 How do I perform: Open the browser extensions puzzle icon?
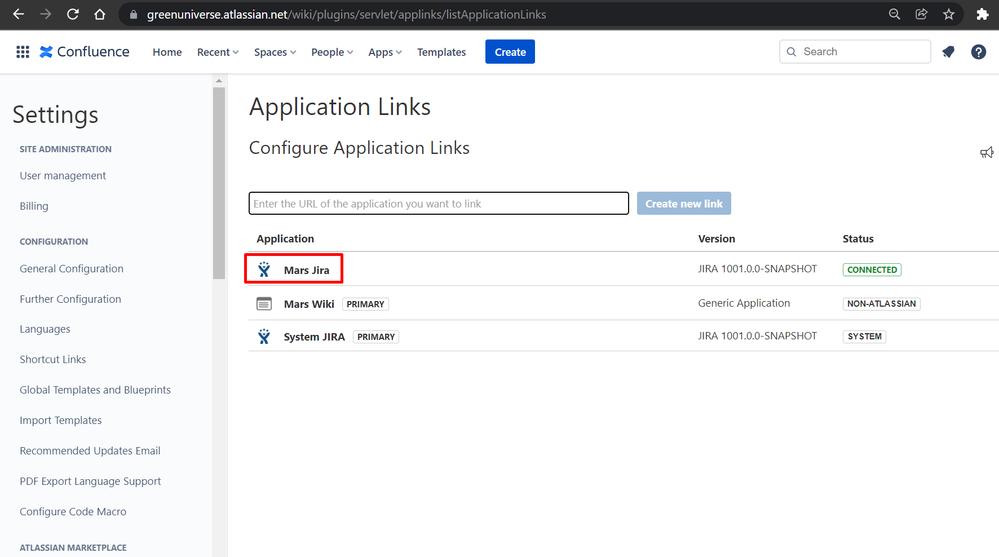pos(982,14)
